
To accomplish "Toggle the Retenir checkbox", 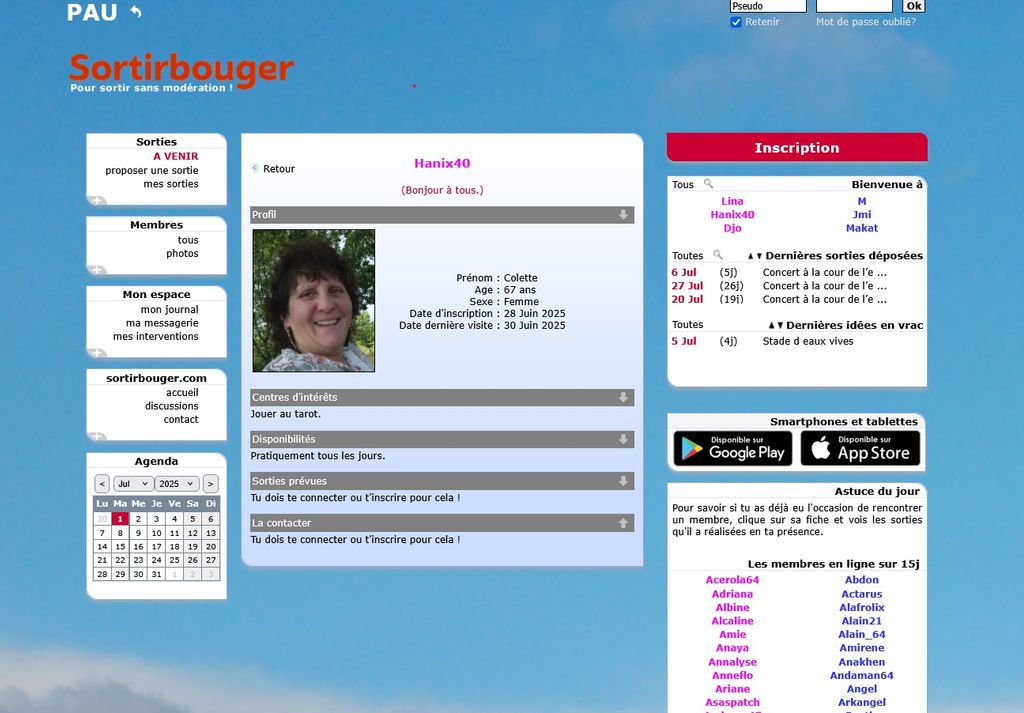I will [736, 22].
